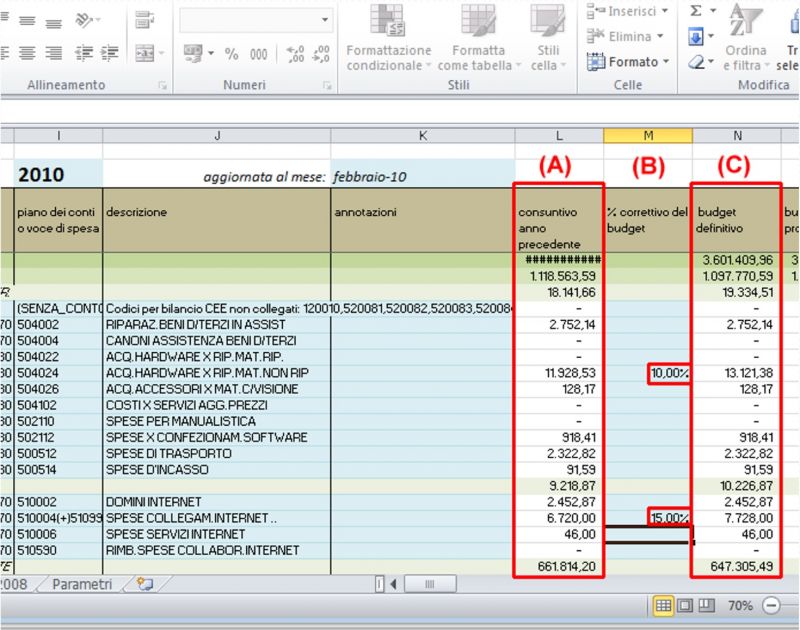Decrease the cell indent
This screenshot has height=630, width=800.
click(84, 53)
